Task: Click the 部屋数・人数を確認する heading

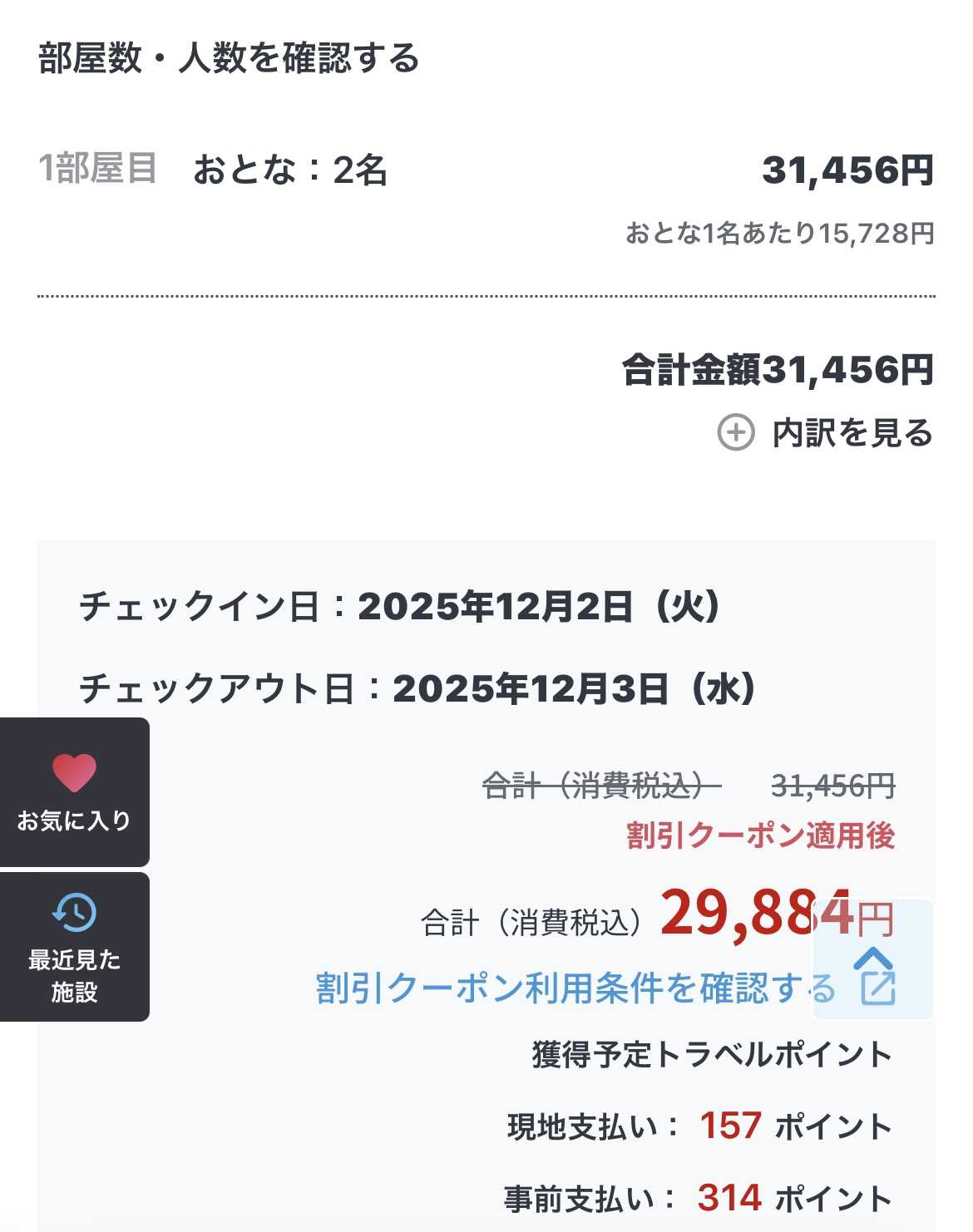Action: coord(229,59)
